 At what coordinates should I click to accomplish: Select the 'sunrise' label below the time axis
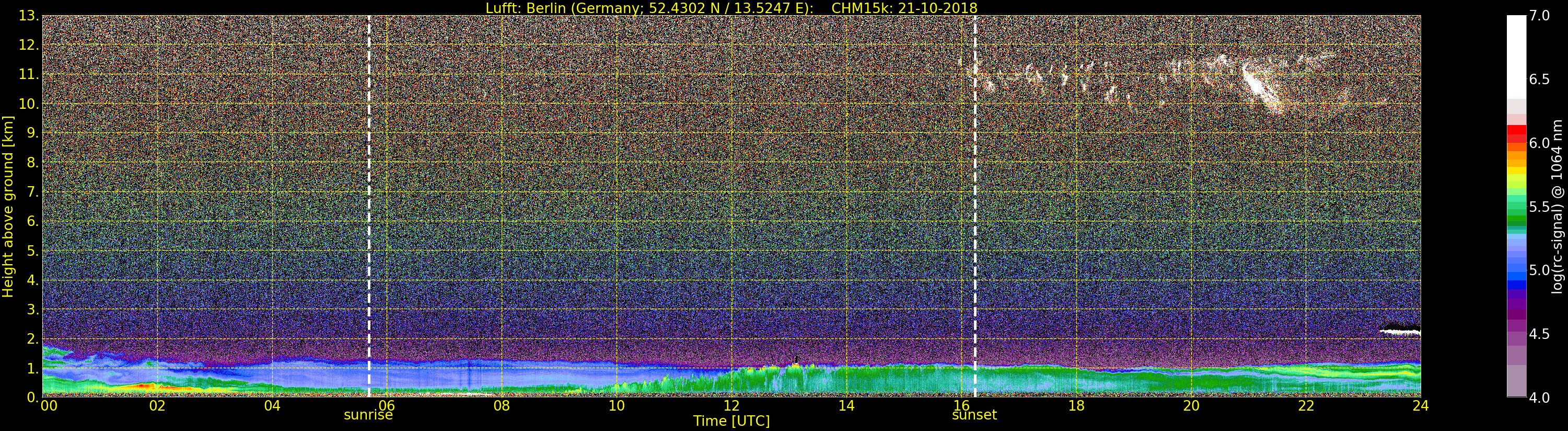coord(368,415)
